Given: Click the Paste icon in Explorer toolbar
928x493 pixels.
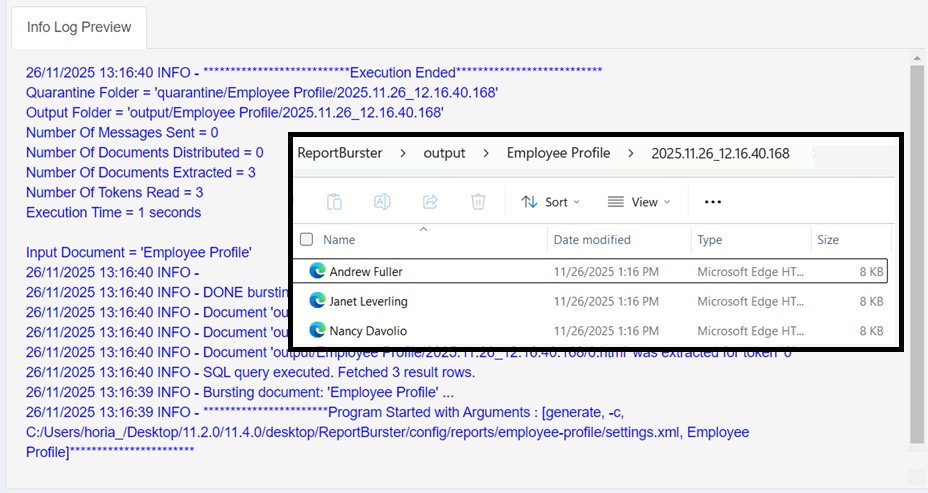Looking at the screenshot, I should coord(334,202).
